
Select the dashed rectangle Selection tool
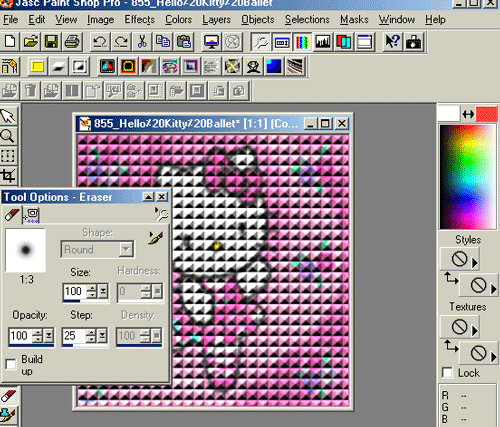[x=8, y=156]
